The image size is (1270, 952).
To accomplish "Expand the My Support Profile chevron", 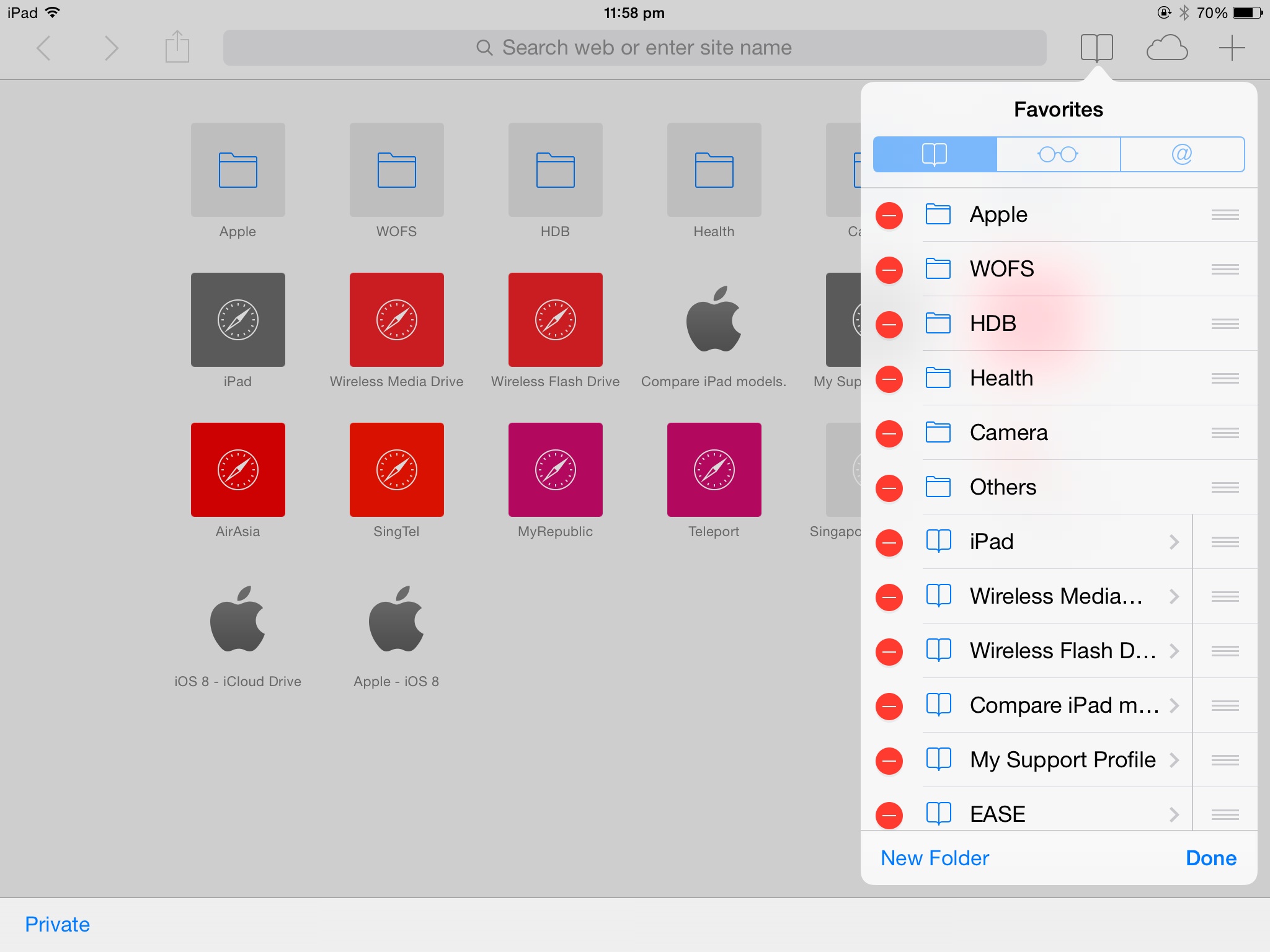I will click(1175, 759).
